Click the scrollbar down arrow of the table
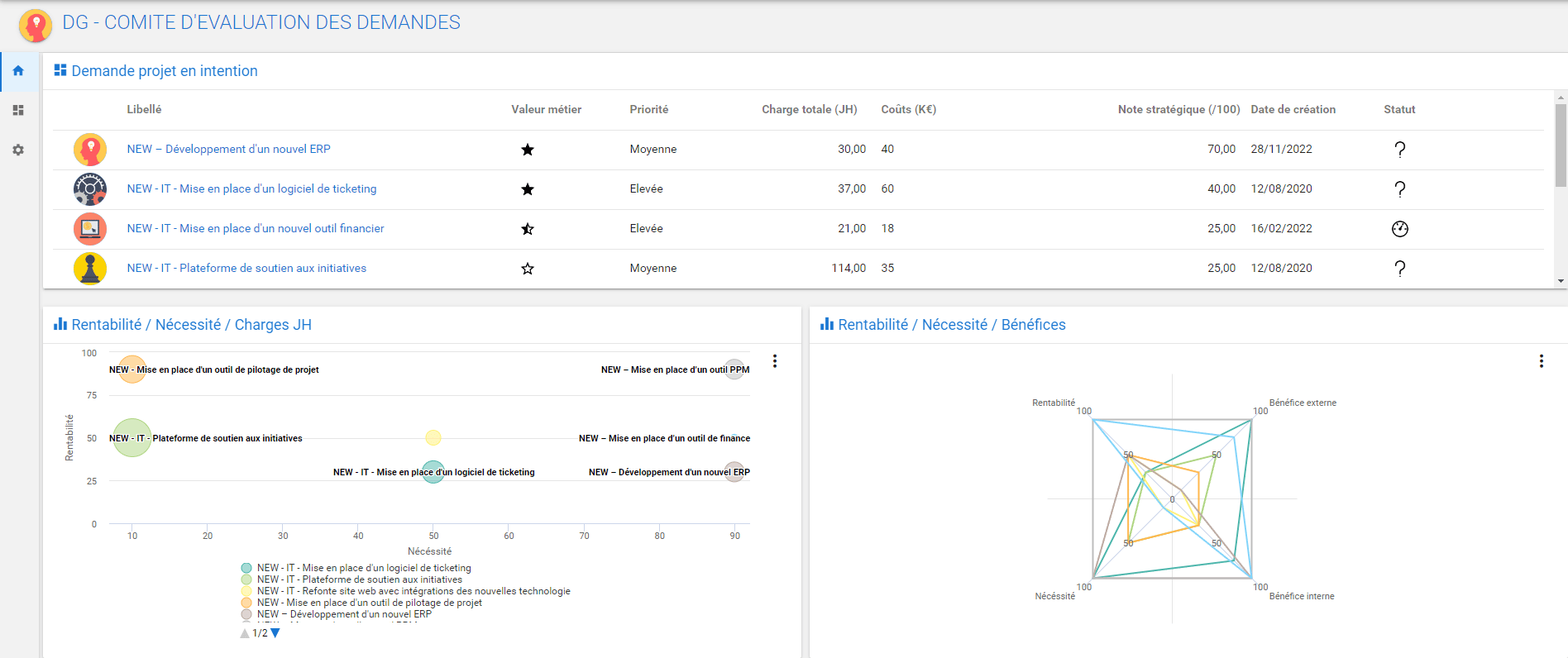Image resolution: width=1568 pixels, height=658 pixels. click(1561, 281)
